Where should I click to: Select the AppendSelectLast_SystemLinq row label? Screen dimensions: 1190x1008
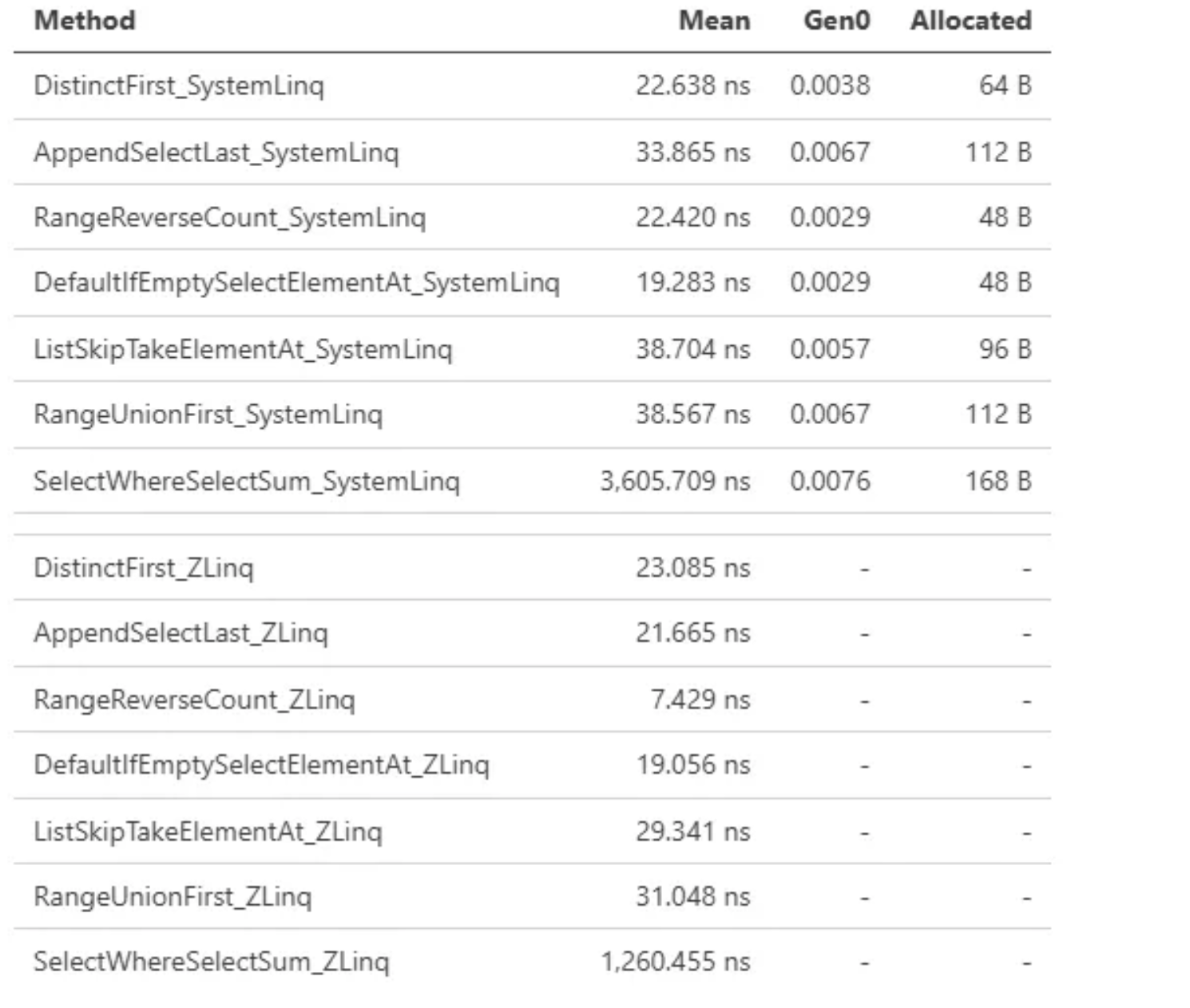pyautogui.click(x=216, y=152)
